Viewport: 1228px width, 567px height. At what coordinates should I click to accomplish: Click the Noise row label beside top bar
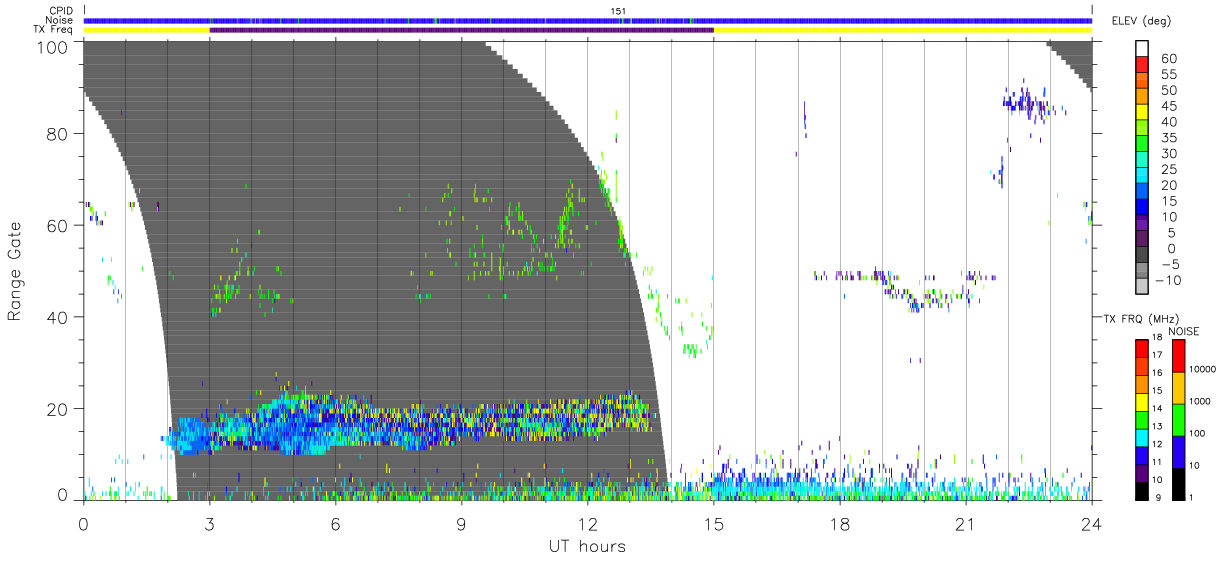60,20
